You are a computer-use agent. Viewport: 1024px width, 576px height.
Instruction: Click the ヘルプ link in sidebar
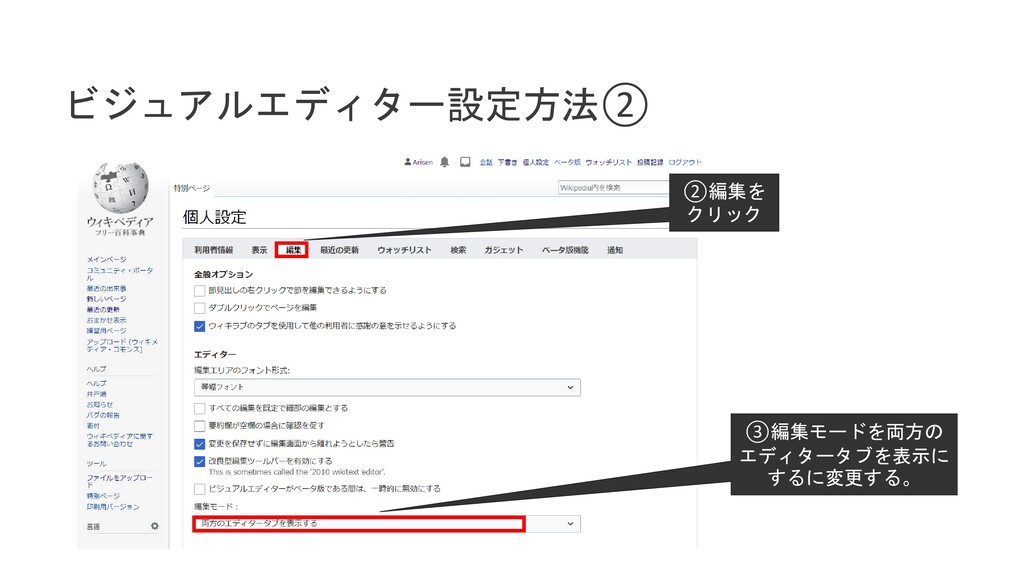pyautogui.click(x=97, y=383)
